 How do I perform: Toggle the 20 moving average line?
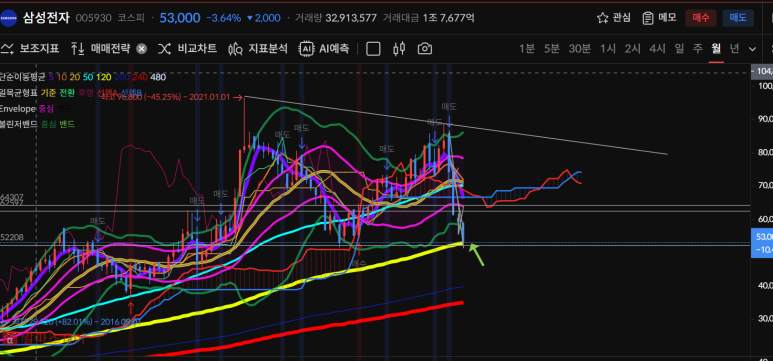coord(74,77)
